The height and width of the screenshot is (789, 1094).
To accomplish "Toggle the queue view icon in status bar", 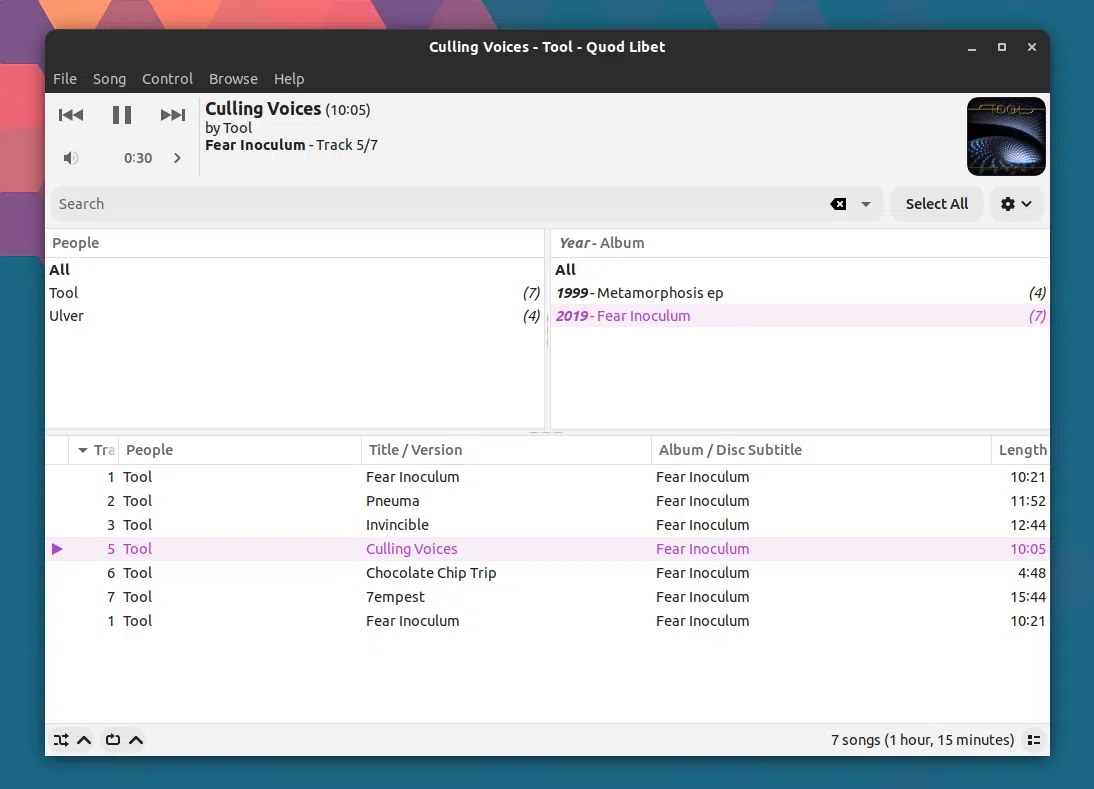I will 1034,740.
